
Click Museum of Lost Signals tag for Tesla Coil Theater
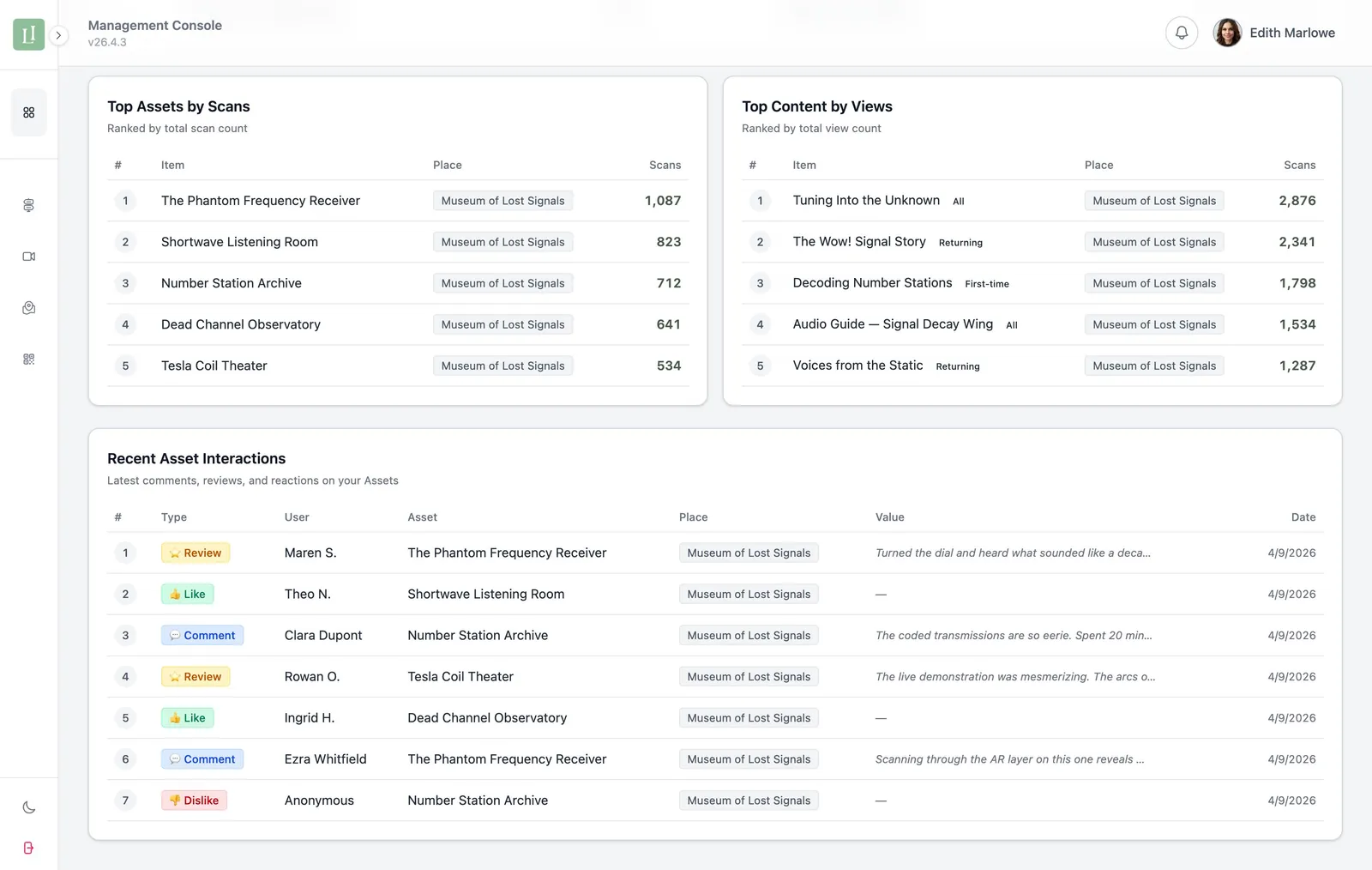(x=502, y=366)
